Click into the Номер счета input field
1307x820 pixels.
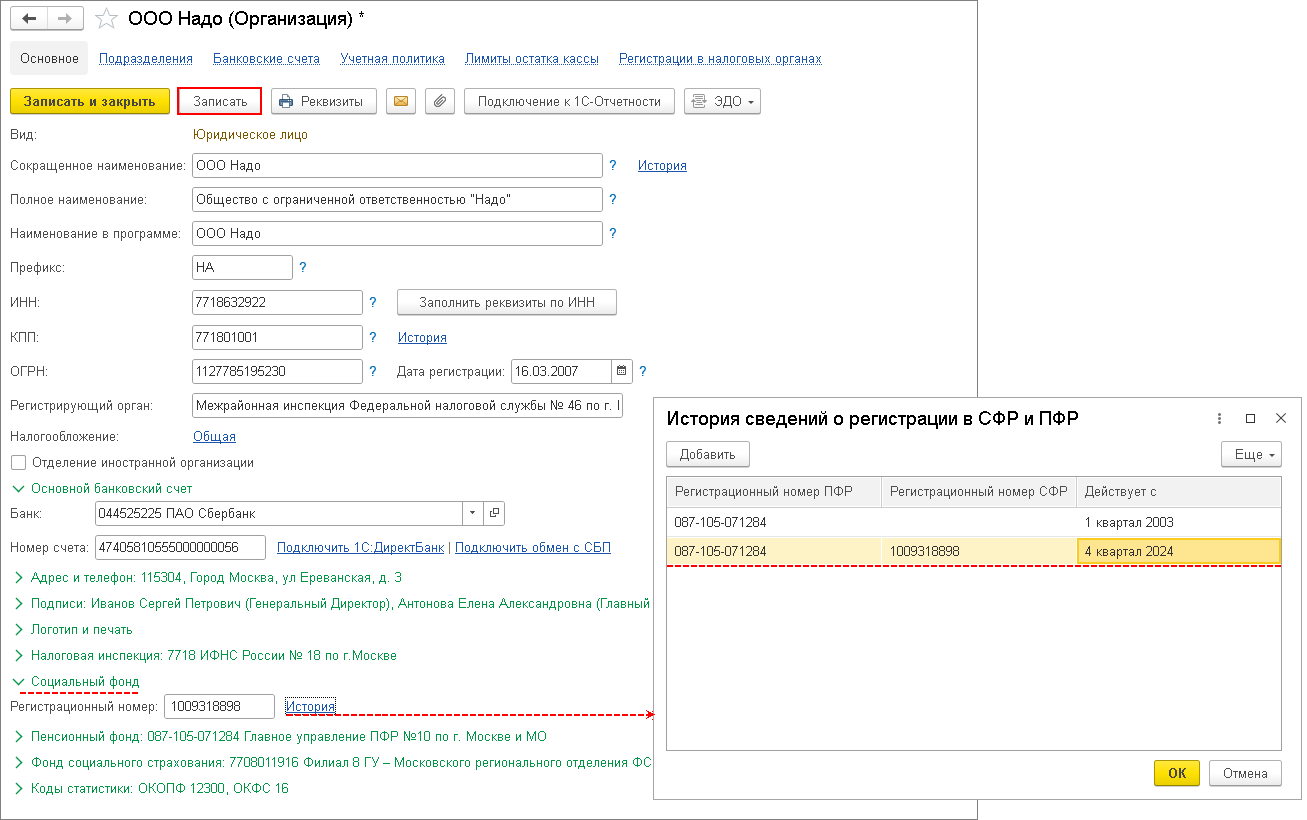pyautogui.click(x=180, y=547)
